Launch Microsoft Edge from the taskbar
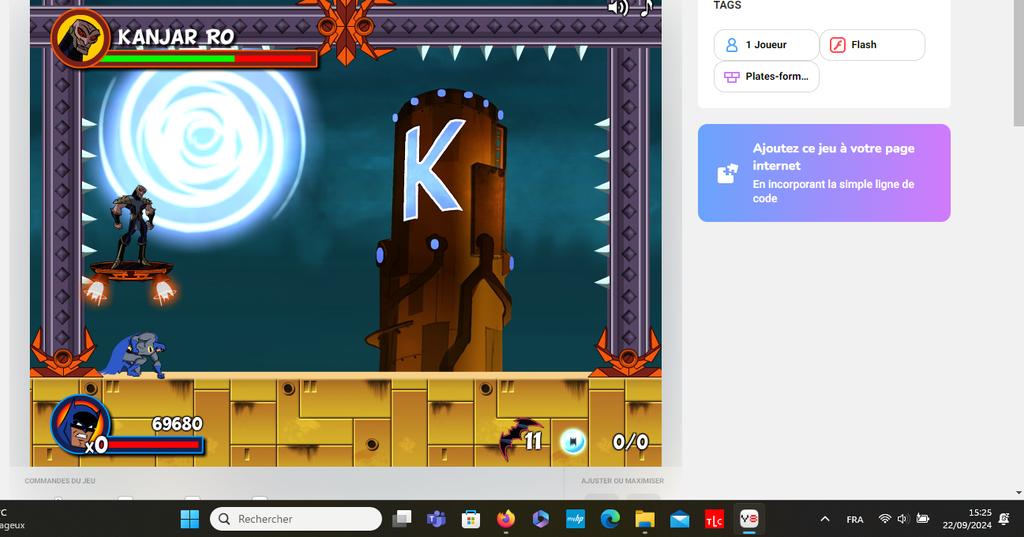 tap(610, 519)
